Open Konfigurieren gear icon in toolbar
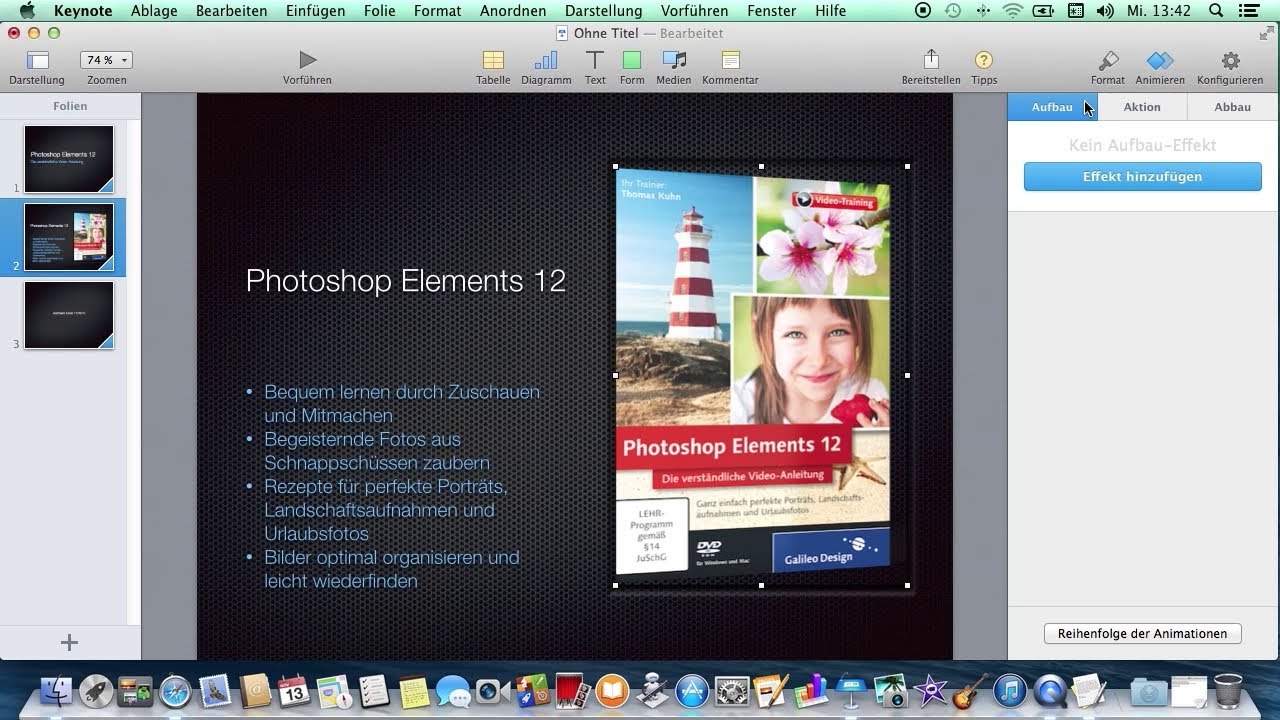This screenshot has width=1280, height=720. pyautogui.click(x=1231, y=61)
